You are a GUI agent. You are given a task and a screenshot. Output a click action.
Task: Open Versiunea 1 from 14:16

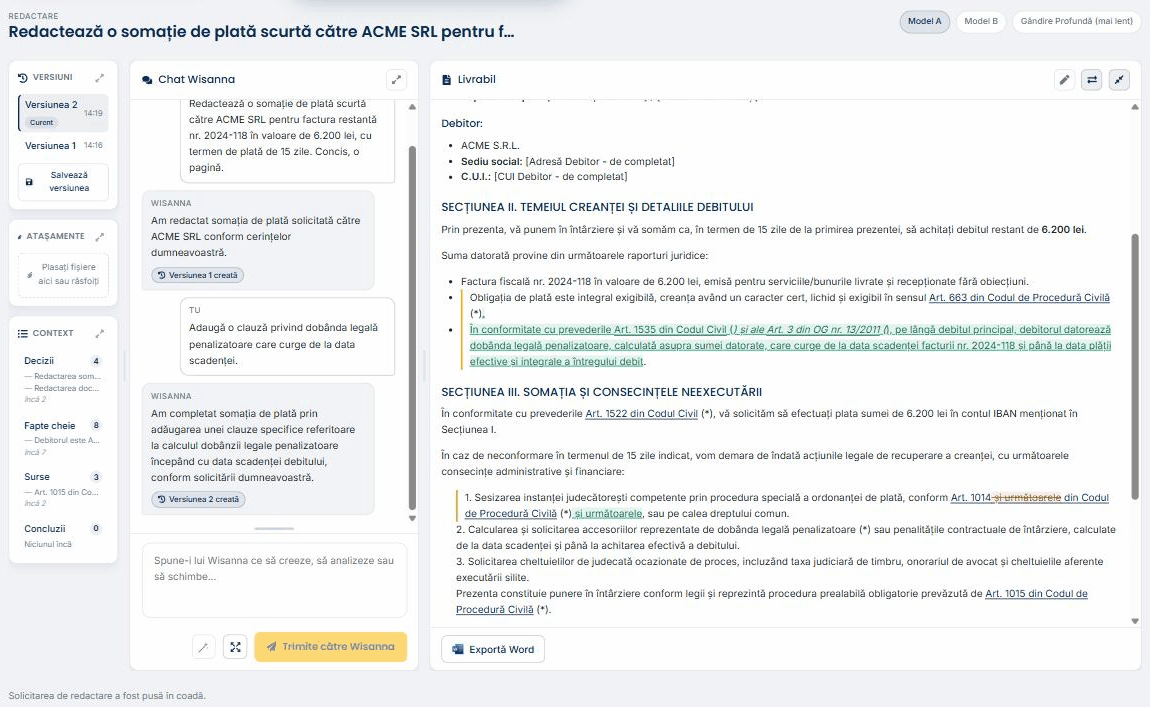(63, 145)
